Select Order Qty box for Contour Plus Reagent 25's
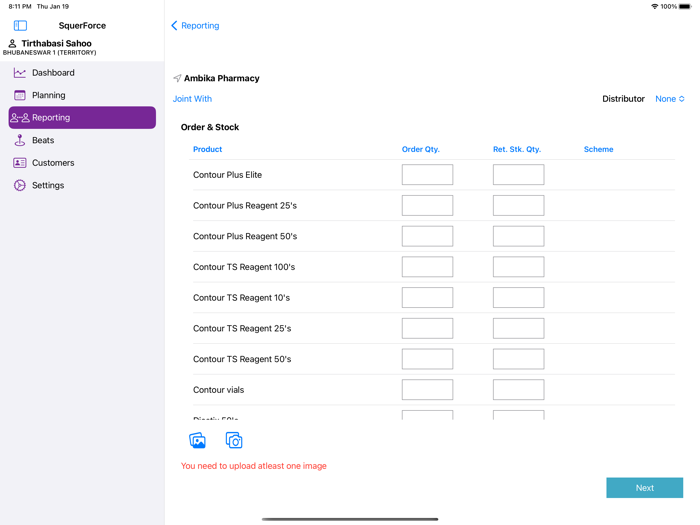The height and width of the screenshot is (525, 700). (427, 205)
